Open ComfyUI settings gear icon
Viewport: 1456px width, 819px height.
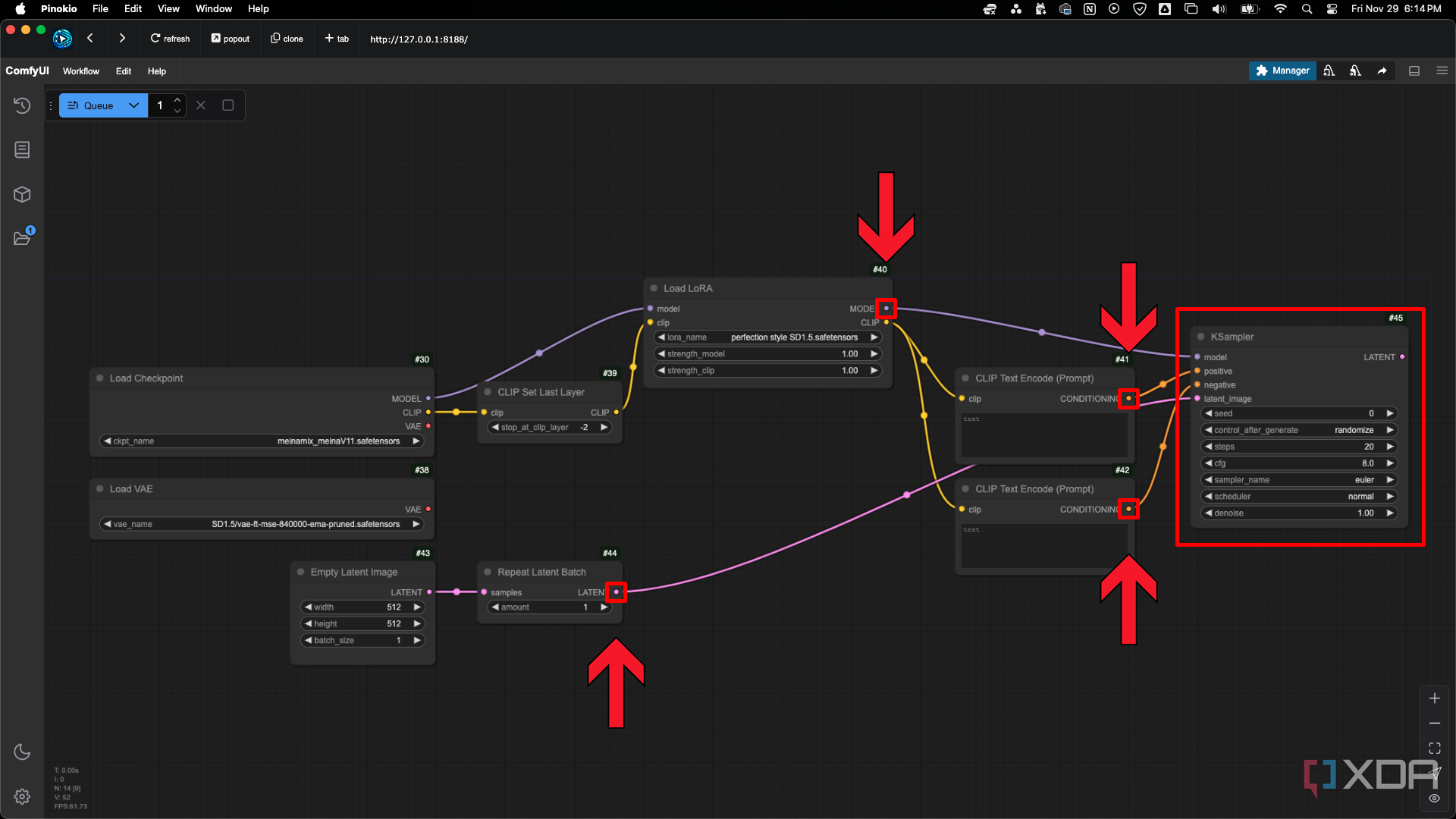22,796
